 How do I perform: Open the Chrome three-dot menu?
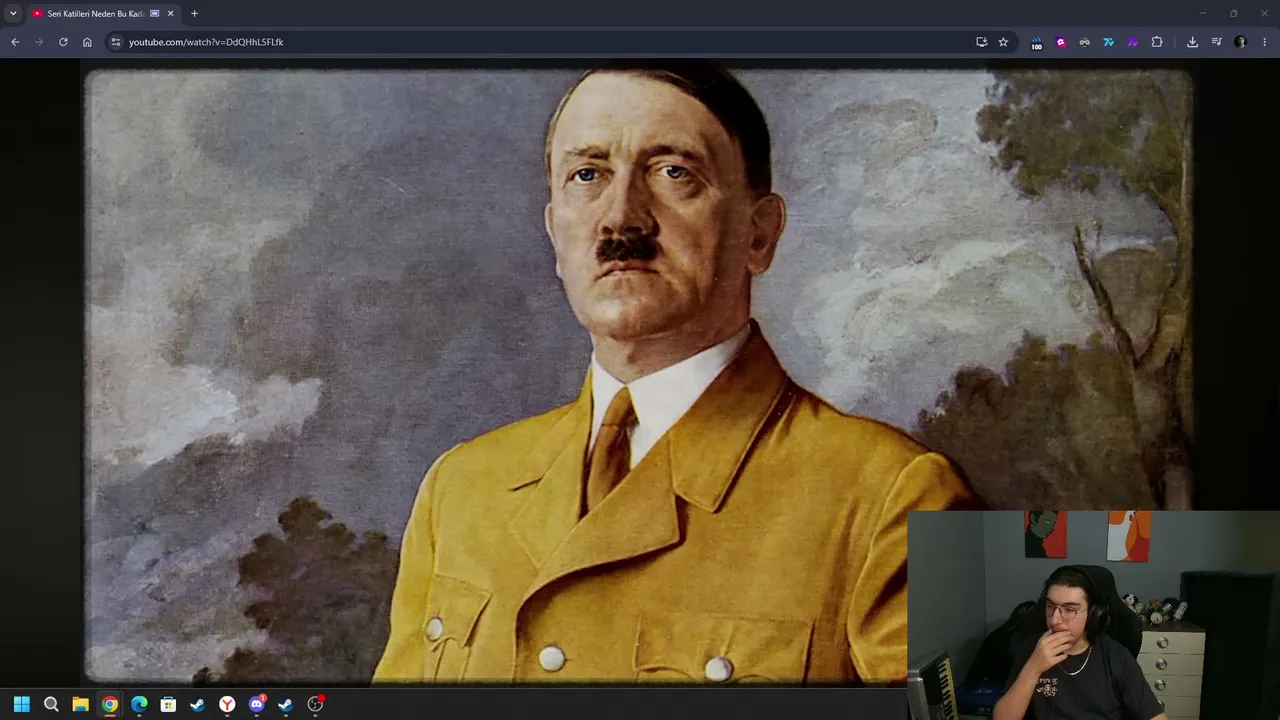pos(1265,42)
